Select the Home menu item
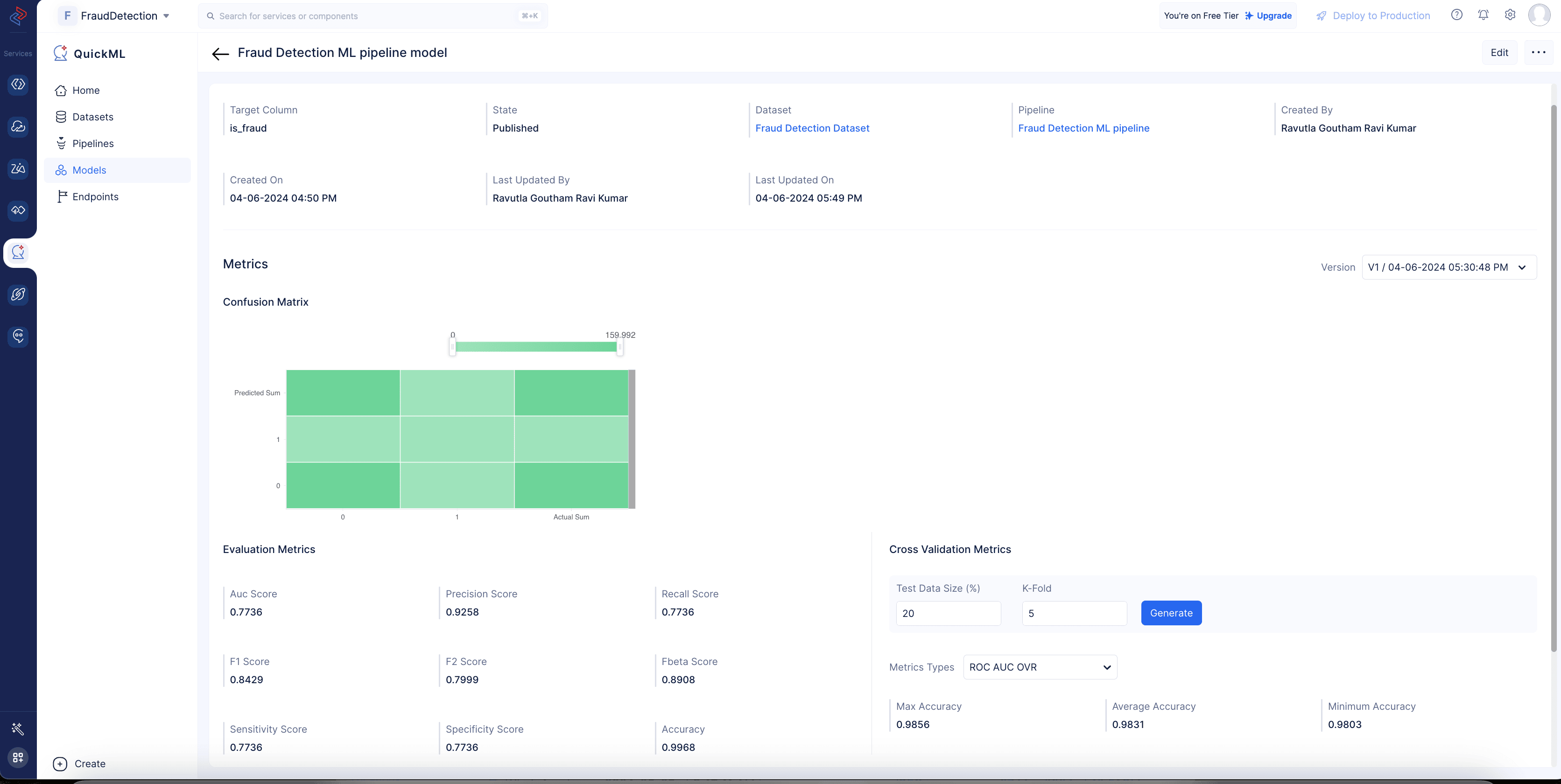The width and height of the screenshot is (1561, 784). (86, 91)
